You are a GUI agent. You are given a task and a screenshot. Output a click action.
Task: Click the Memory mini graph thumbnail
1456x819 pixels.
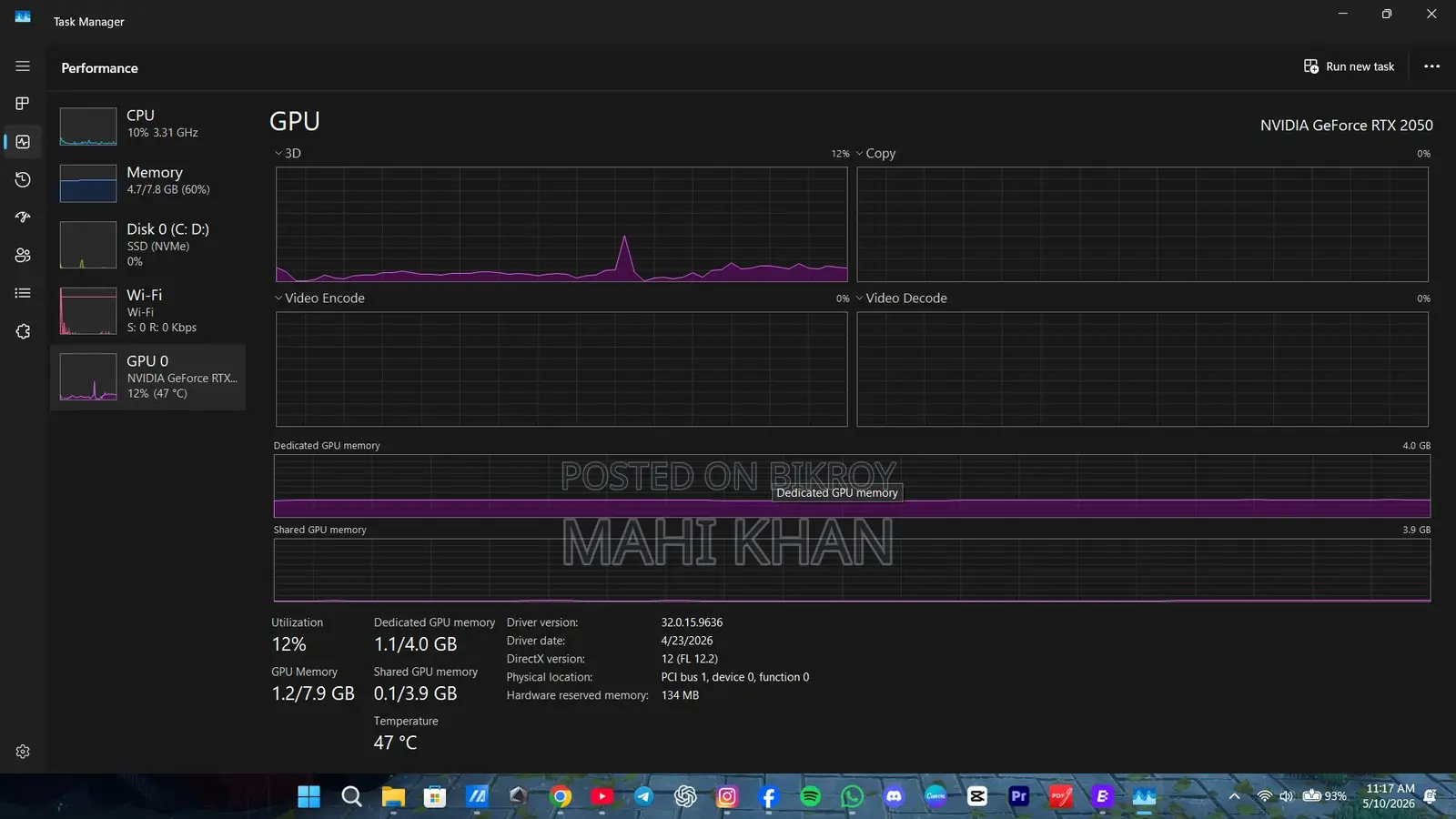coord(88,183)
